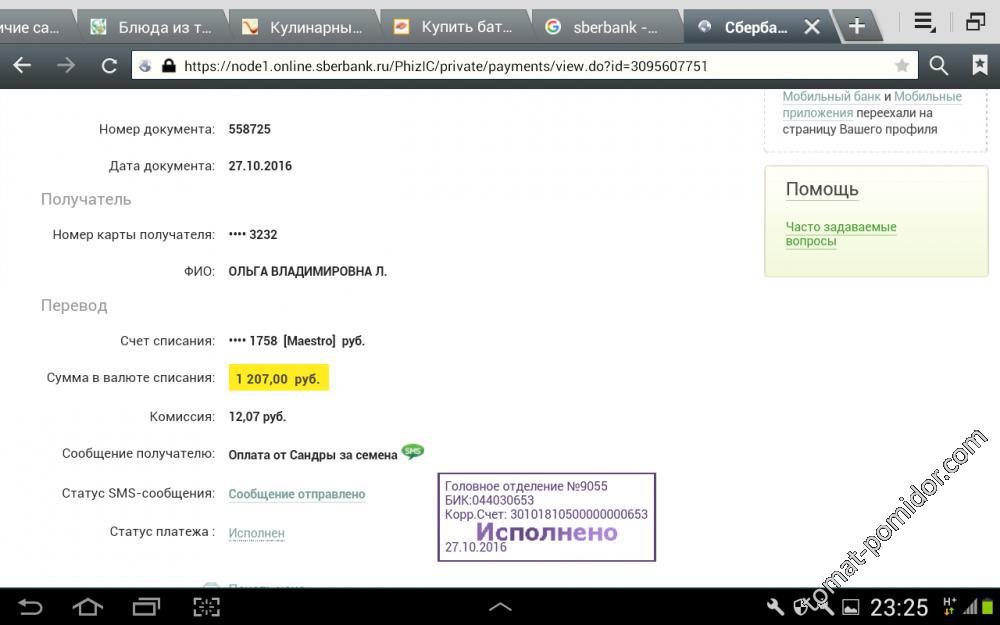Image resolution: width=1000 pixels, height=625 pixels.
Task: Click the Помощь panel heading
Action: coord(822,189)
